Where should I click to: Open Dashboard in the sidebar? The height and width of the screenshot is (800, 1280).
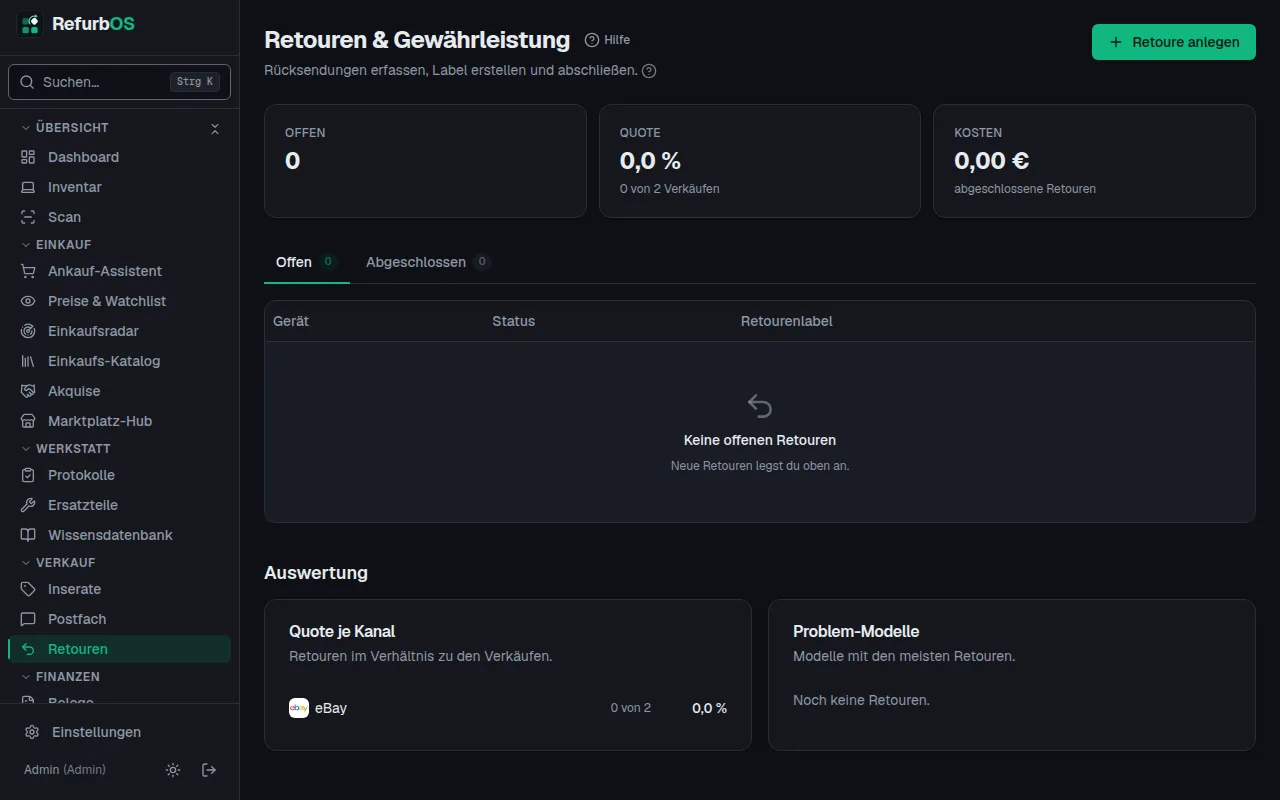[x=119, y=157]
